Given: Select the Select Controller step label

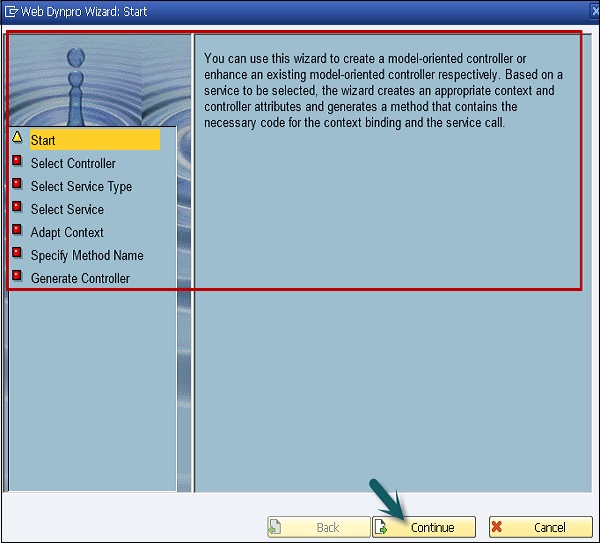Looking at the screenshot, I should tap(73, 163).
